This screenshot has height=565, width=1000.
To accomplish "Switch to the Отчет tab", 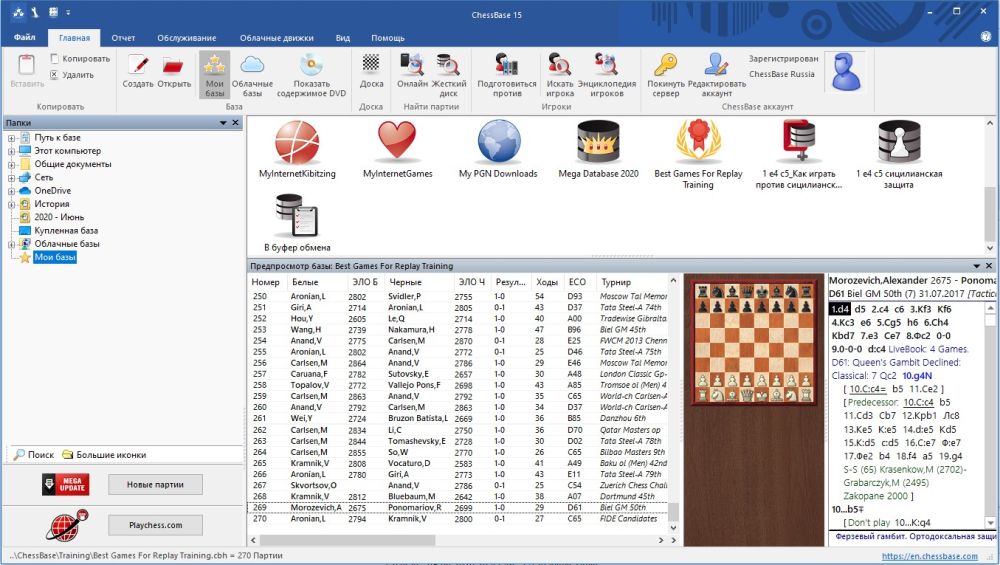I will pyautogui.click(x=123, y=38).
